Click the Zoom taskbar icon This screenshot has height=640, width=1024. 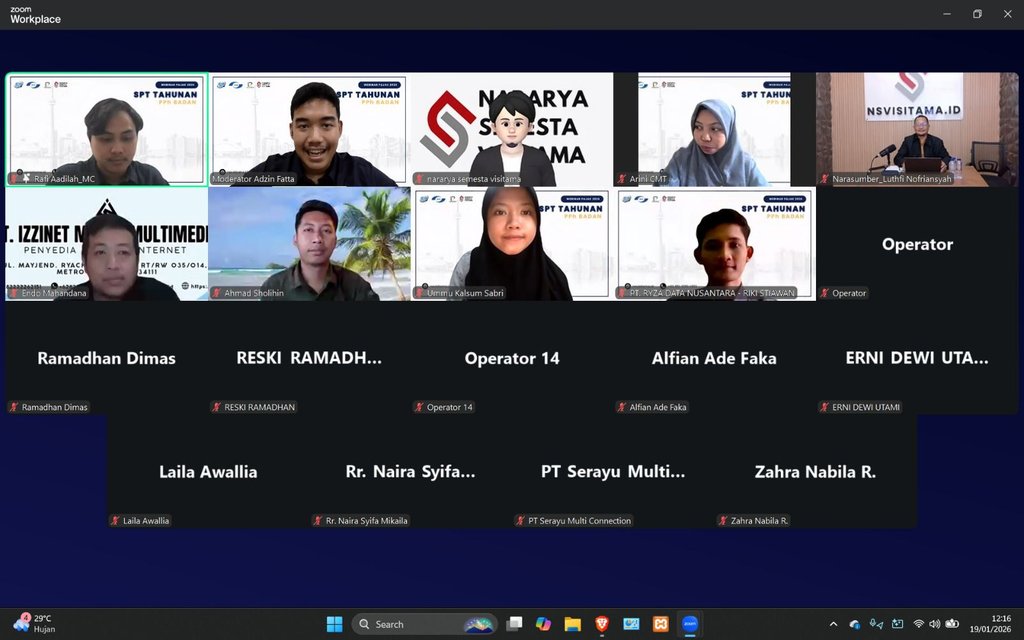pyautogui.click(x=690, y=624)
